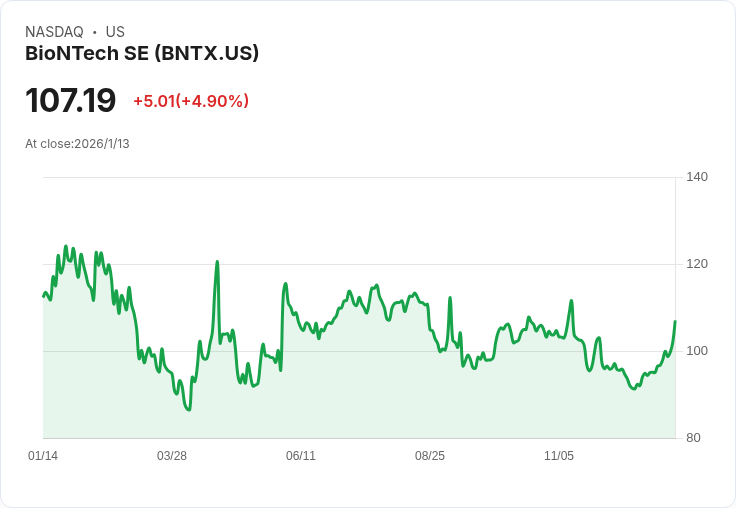Select the 100 price axis label
This screenshot has width=736, height=508.
coord(697,351)
